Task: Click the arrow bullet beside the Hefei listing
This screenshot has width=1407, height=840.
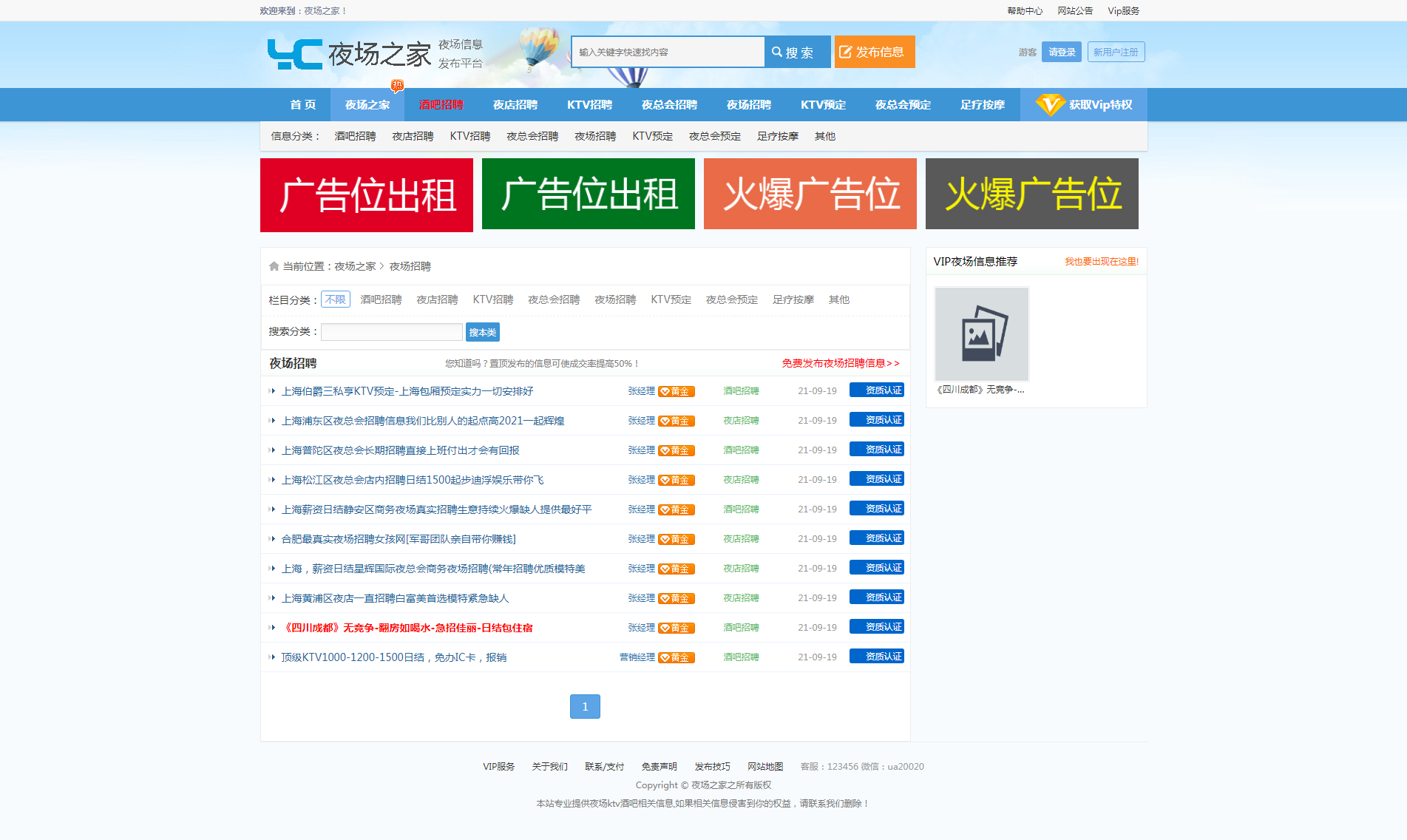Action: (x=272, y=539)
